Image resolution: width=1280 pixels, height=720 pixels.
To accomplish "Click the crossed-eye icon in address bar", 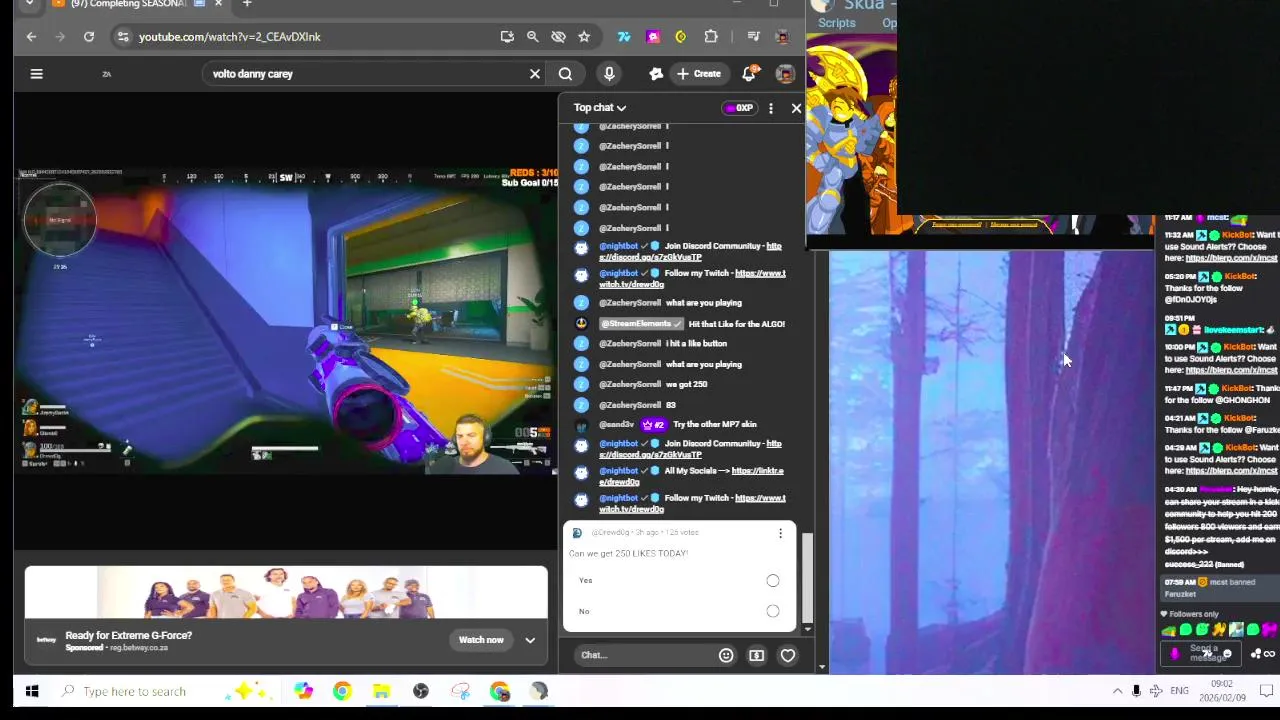I will [558, 36].
